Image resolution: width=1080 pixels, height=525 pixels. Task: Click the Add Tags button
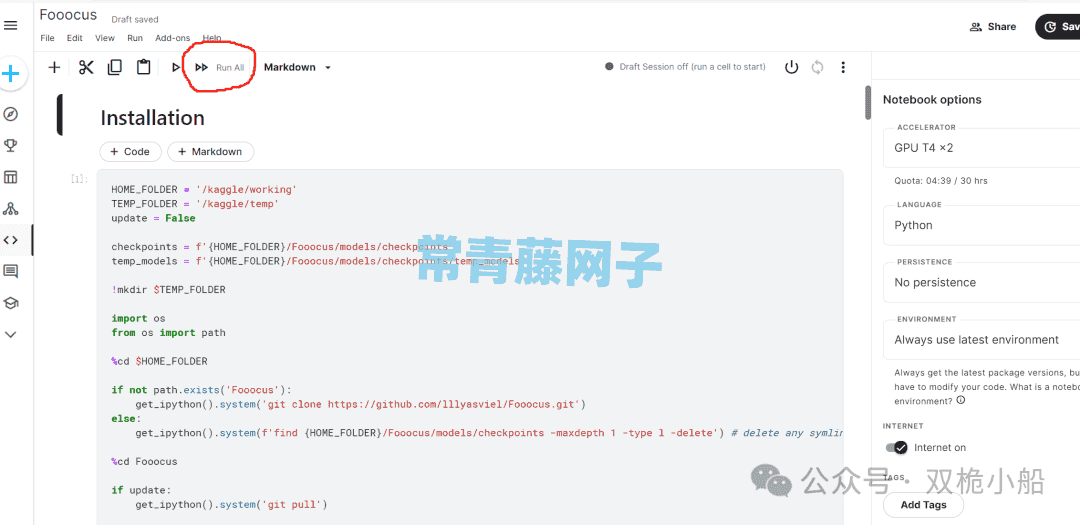[x=924, y=505]
